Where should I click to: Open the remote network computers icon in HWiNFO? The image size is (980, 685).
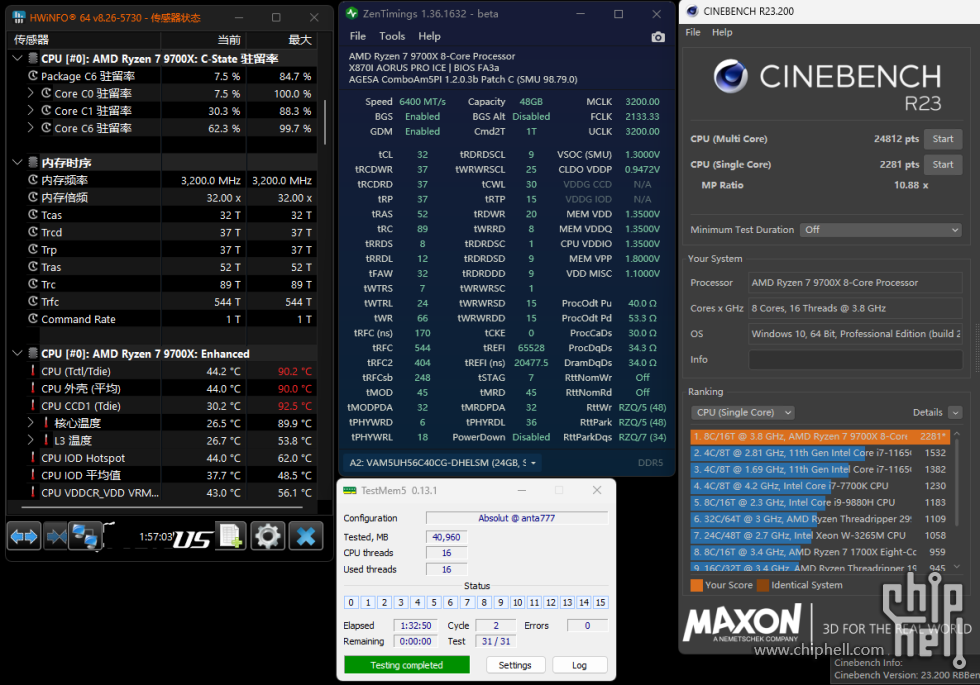tap(85, 536)
